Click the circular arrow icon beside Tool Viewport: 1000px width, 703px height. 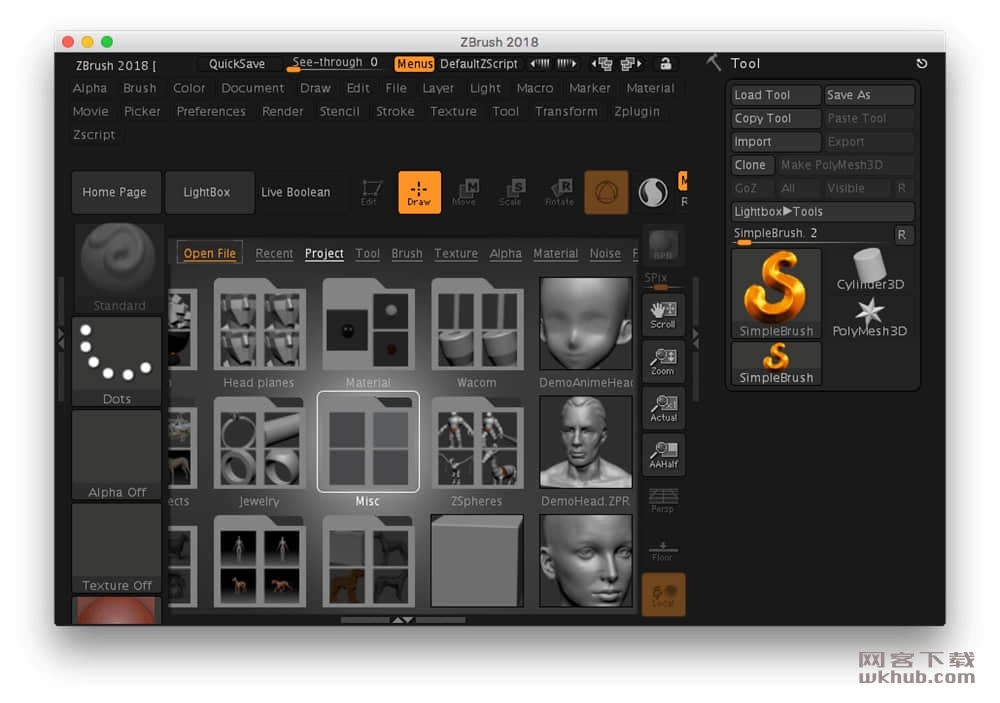click(x=922, y=63)
